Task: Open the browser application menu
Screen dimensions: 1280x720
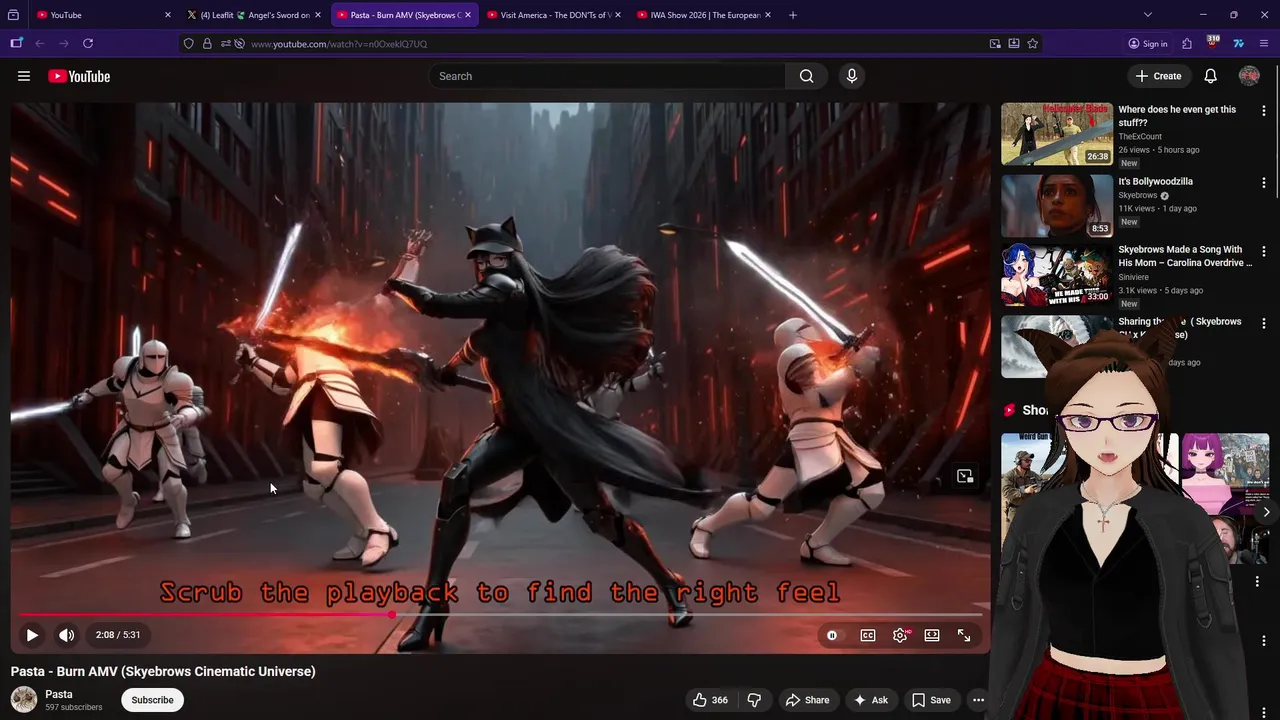Action: (1264, 44)
